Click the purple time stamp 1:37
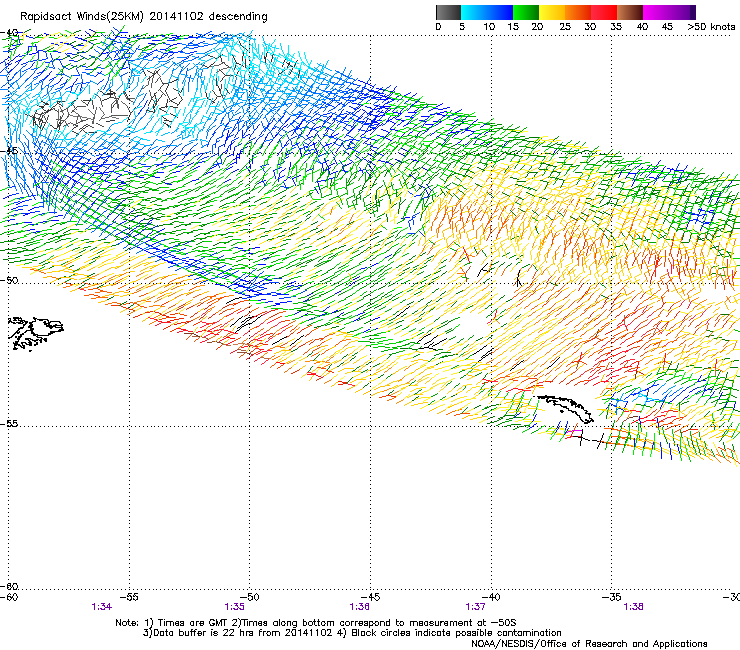The image size is (740, 650). pos(475,607)
